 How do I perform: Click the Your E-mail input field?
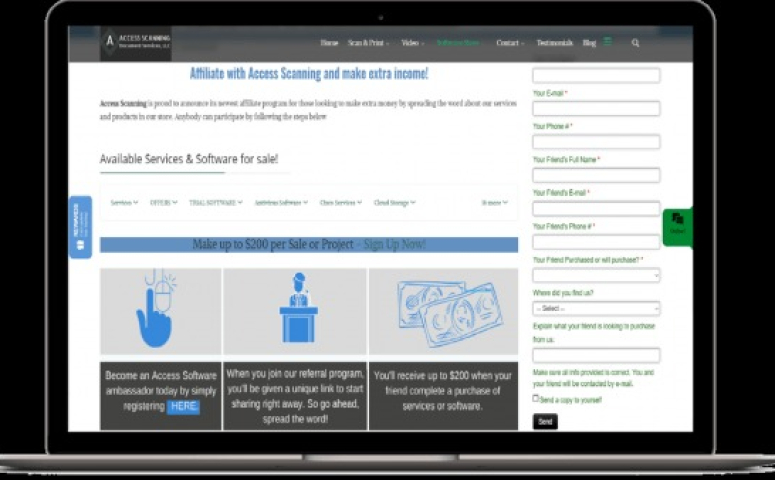point(596,109)
